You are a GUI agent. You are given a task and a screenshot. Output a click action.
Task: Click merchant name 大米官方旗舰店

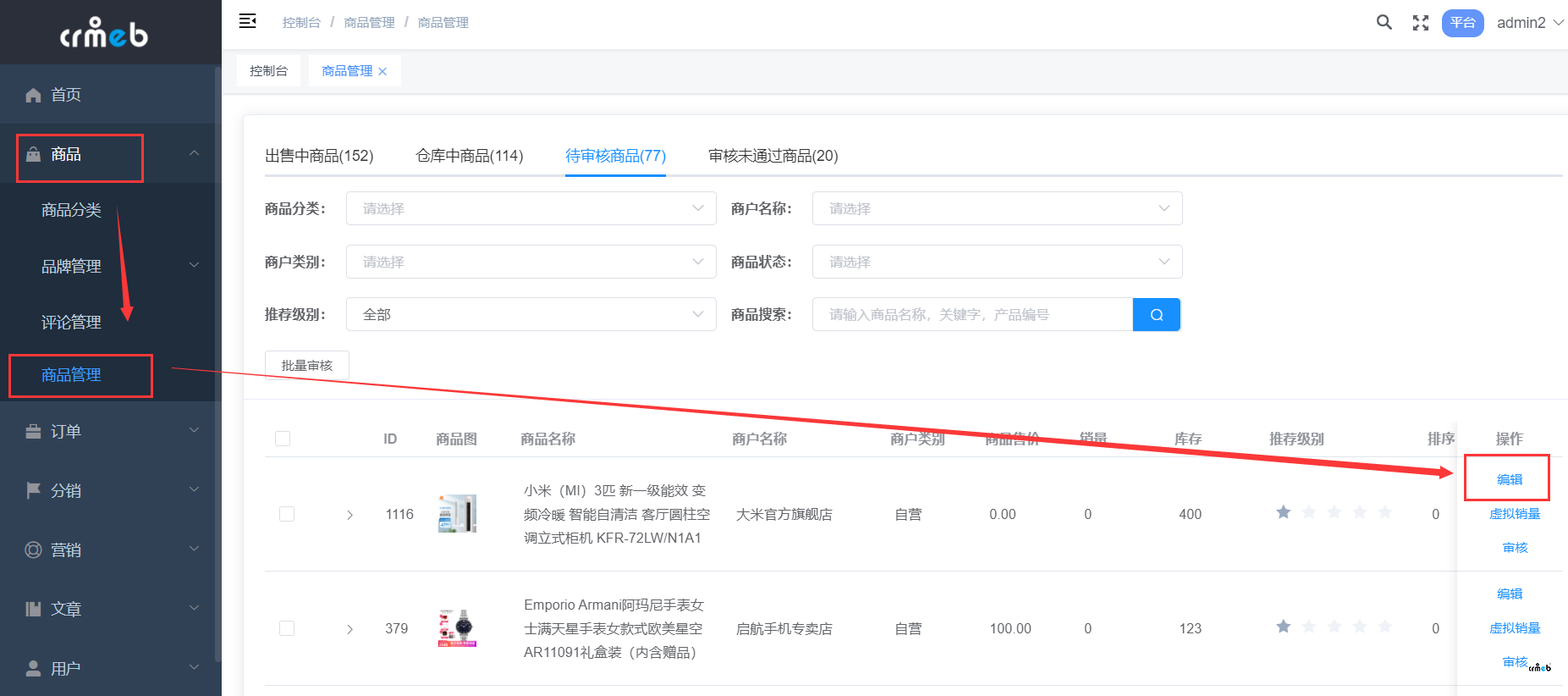784,514
